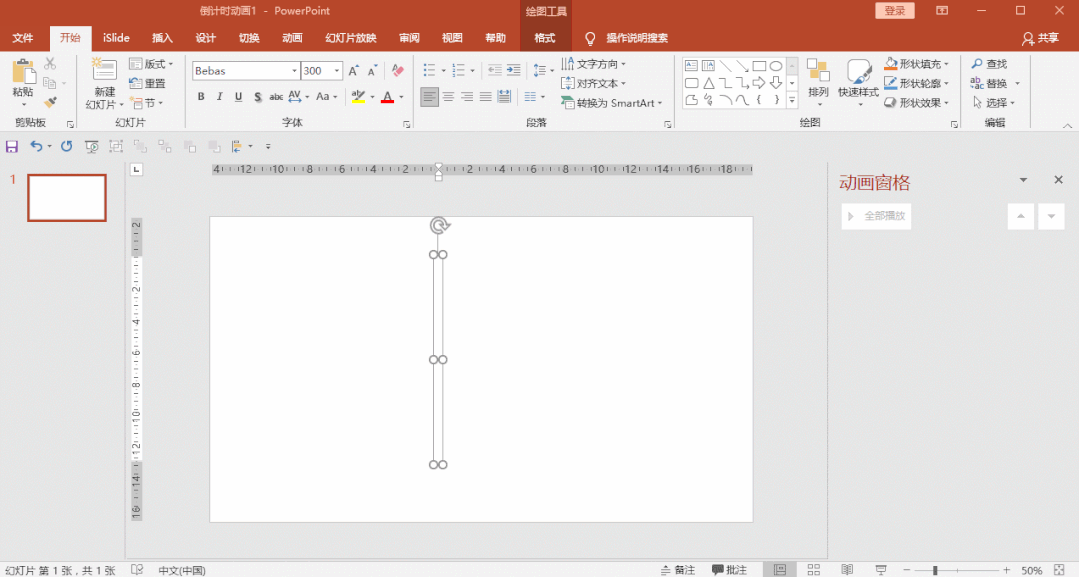The width and height of the screenshot is (1079, 577).
Task: Click the Paste (粘贴) clipboard icon
Action: [23, 72]
